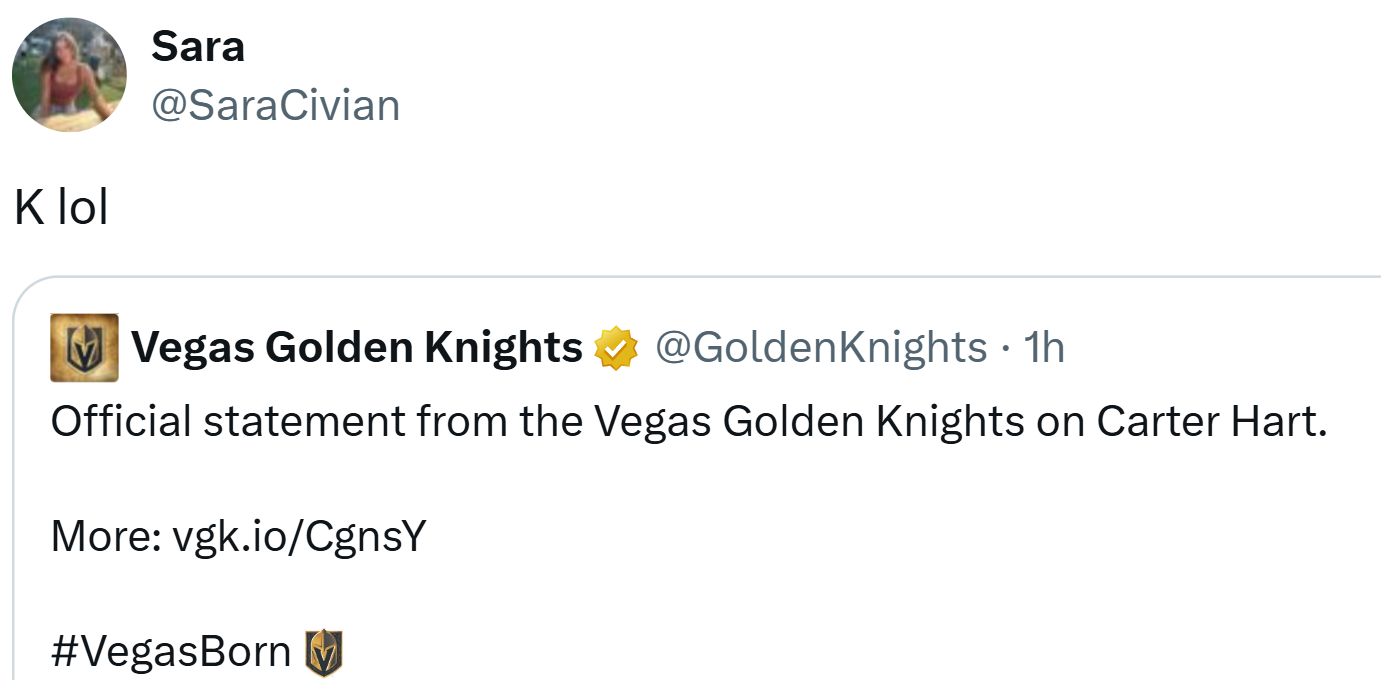The height and width of the screenshot is (680, 1381).
Task: Click "Golden Knights" within the statement sentence
Action: tap(873, 423)
